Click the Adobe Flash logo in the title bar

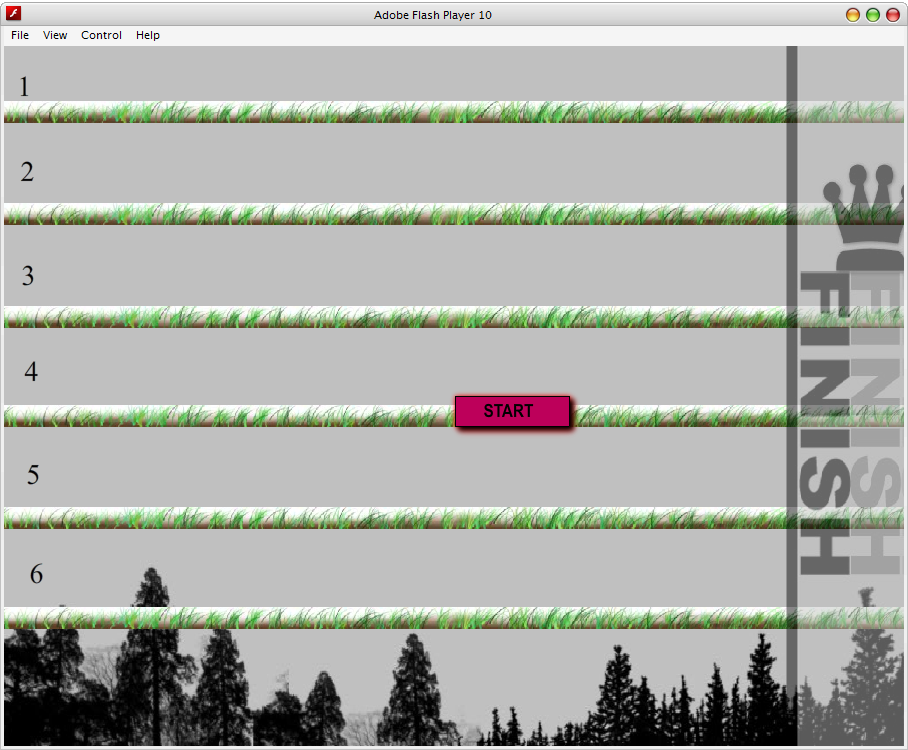point(13,14)
